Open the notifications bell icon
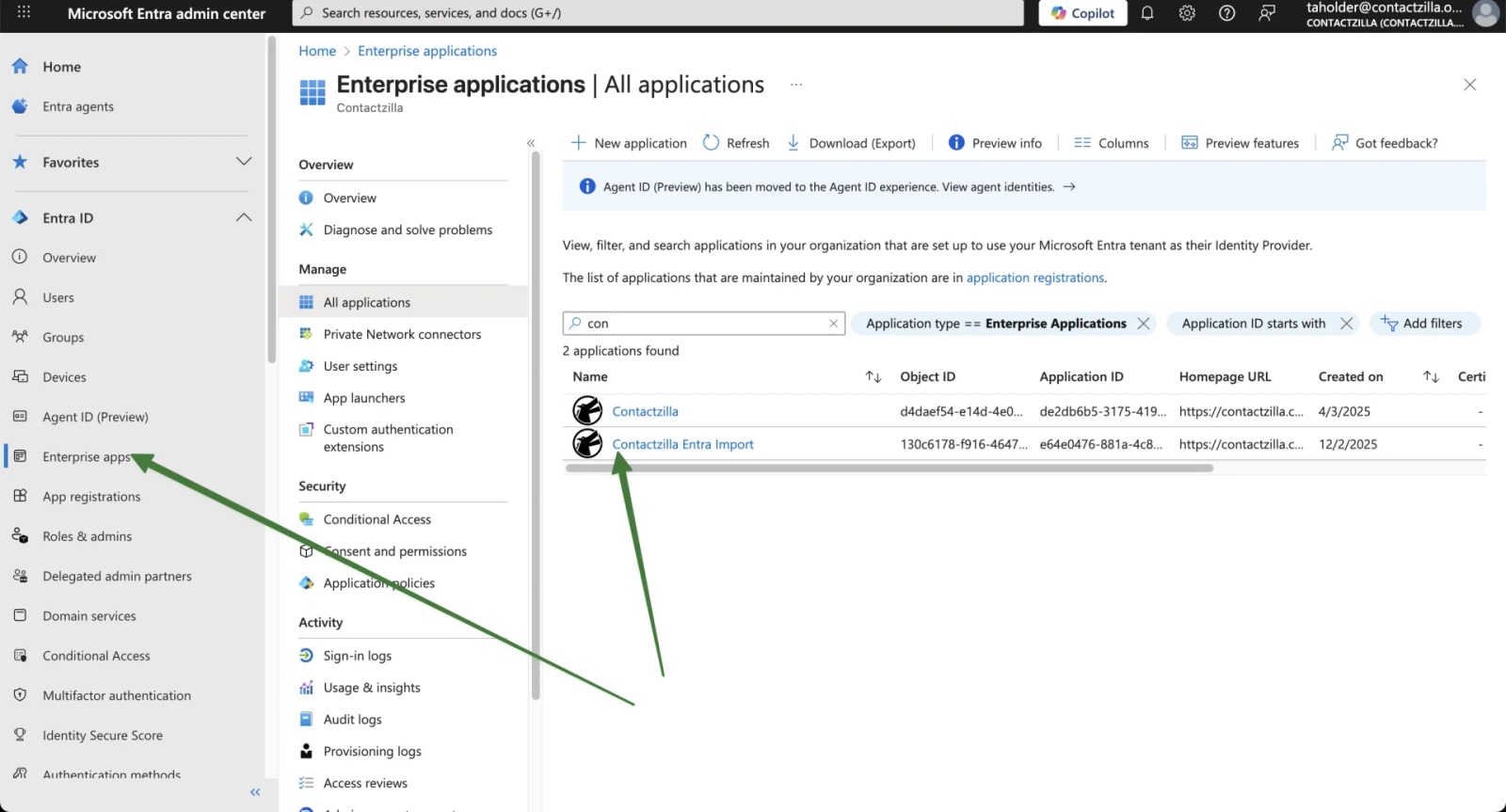This screenshot has height=812, width=1506. tap(1147, 13)
